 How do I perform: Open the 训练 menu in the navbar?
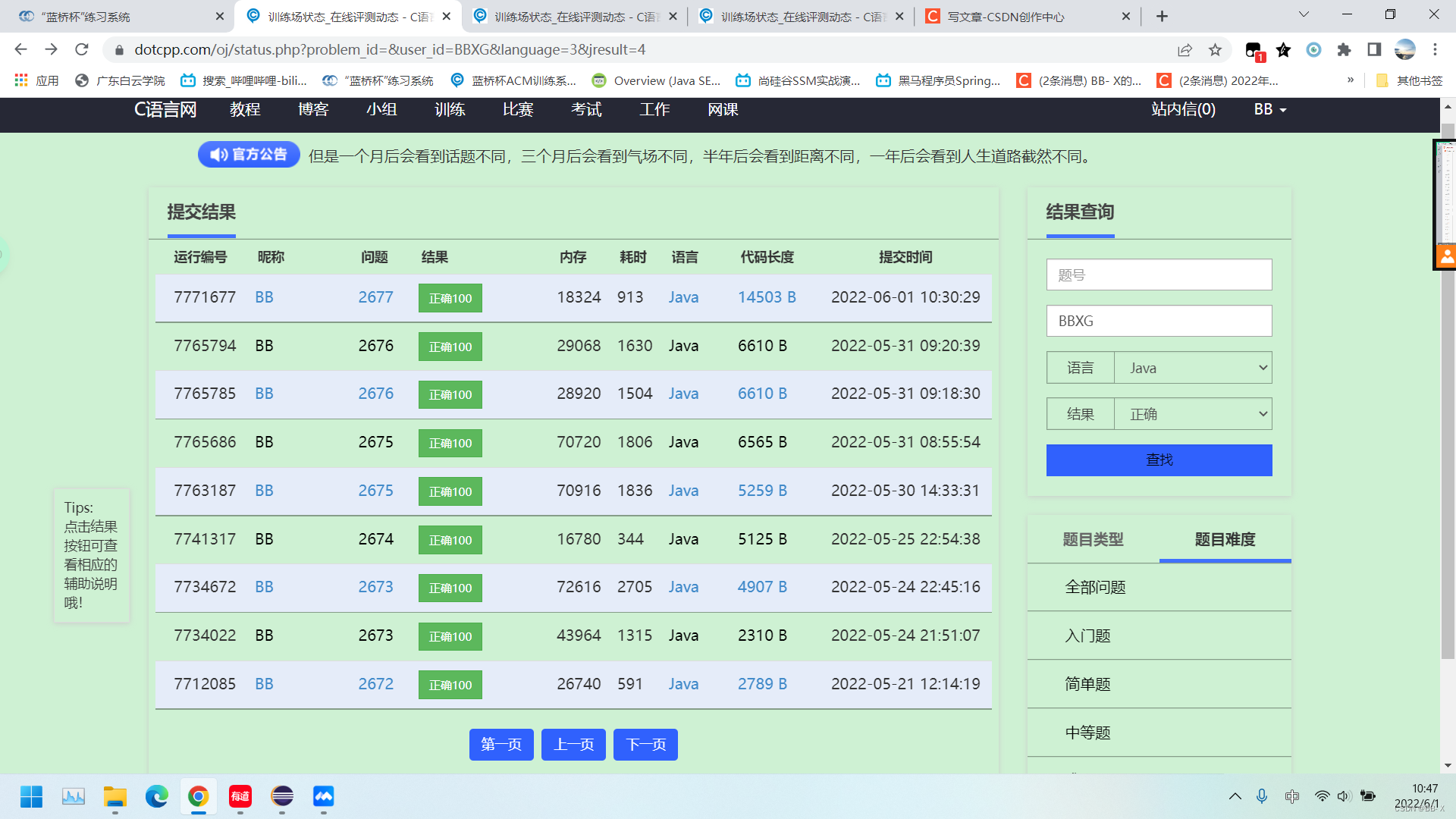tap(448, 109)
